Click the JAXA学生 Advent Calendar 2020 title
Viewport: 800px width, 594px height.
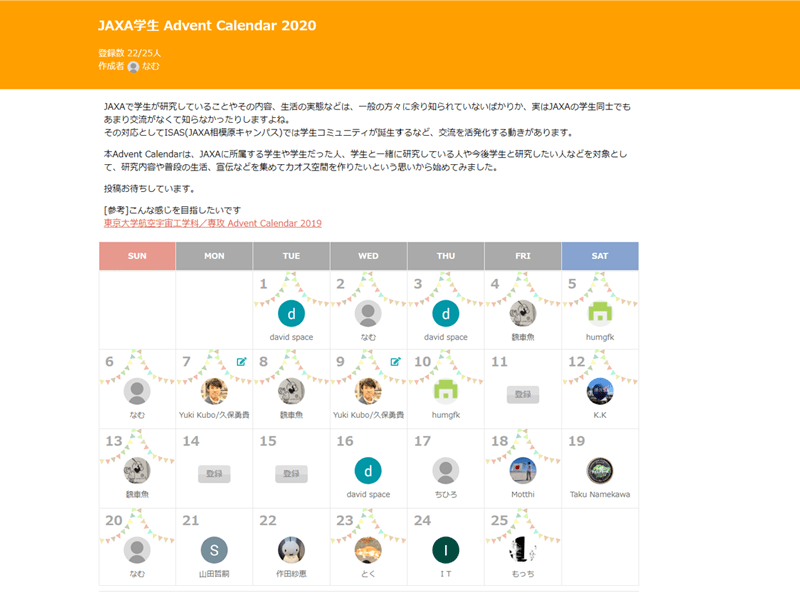(x=207, y=26)
